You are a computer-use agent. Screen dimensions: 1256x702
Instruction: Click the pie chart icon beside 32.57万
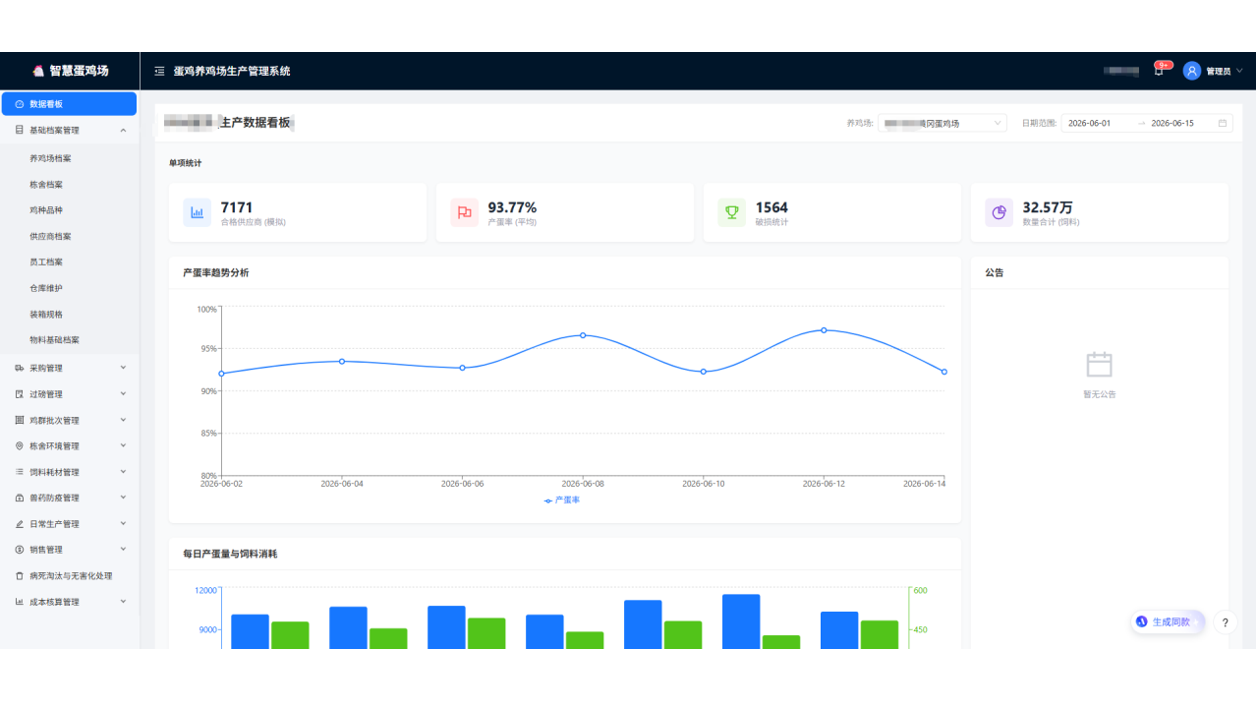pyautogui.click(x=999, y=212)
